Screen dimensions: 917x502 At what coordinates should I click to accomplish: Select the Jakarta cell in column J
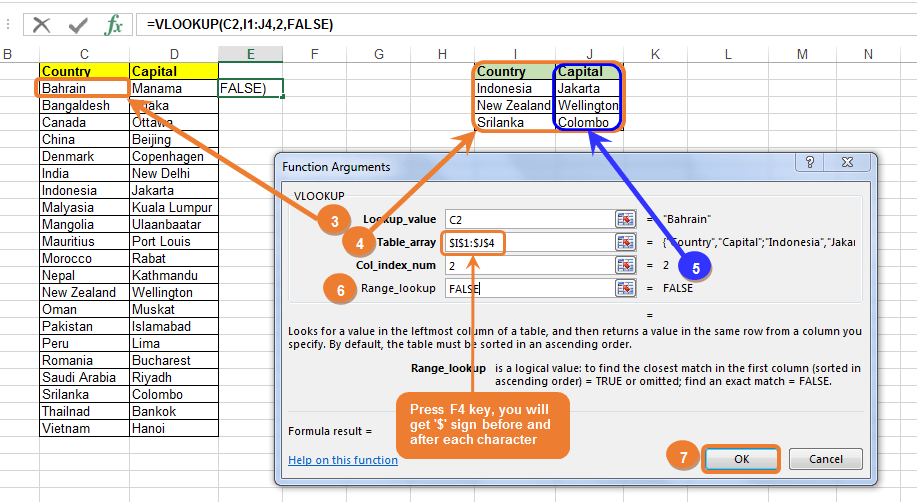[590, 88]
